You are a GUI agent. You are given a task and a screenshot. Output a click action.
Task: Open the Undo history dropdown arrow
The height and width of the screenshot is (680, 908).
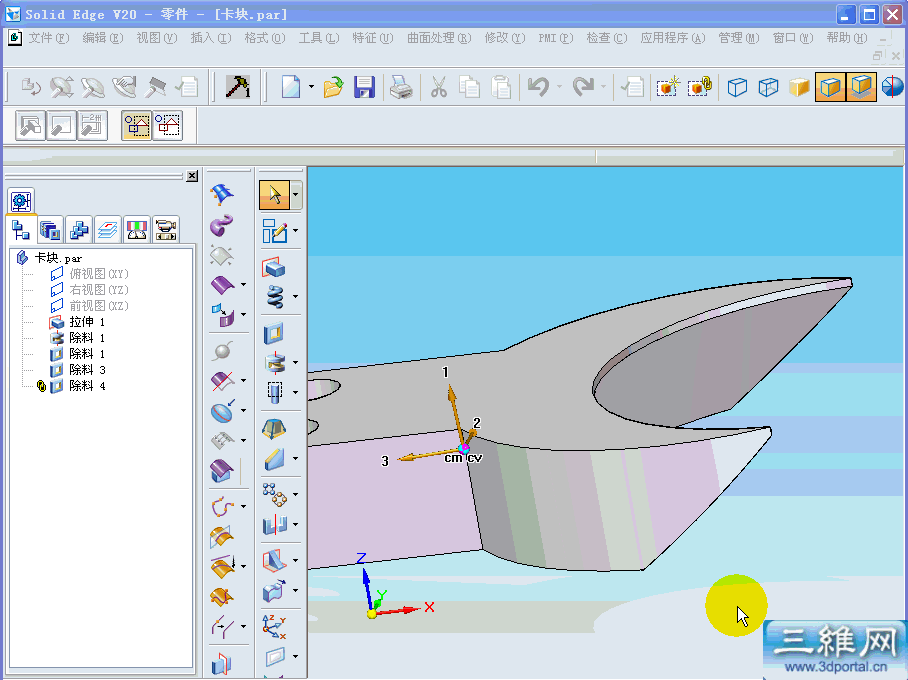click(559, 87)
